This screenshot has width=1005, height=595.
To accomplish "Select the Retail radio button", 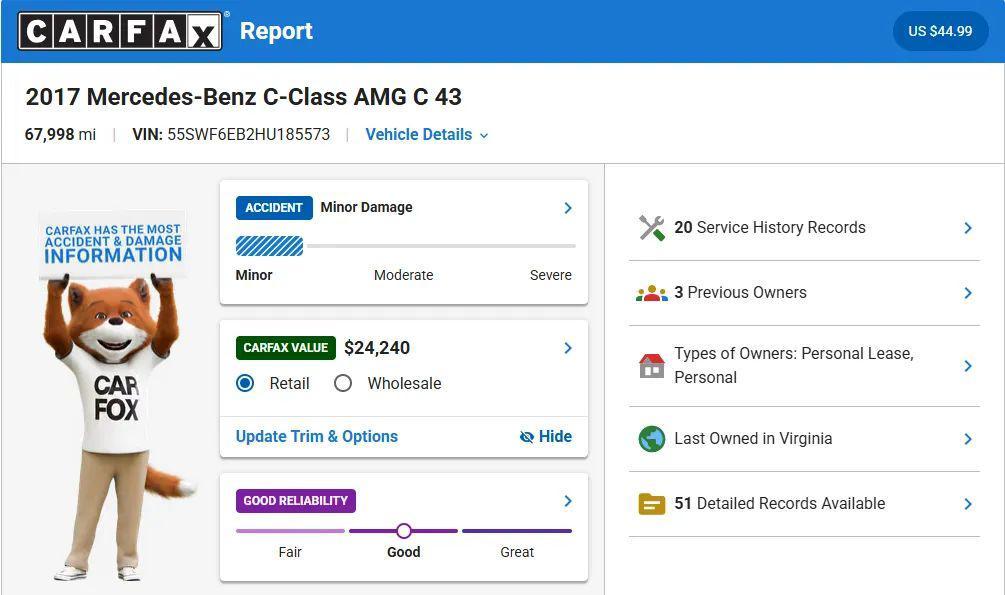I will [x=245, y=383].
